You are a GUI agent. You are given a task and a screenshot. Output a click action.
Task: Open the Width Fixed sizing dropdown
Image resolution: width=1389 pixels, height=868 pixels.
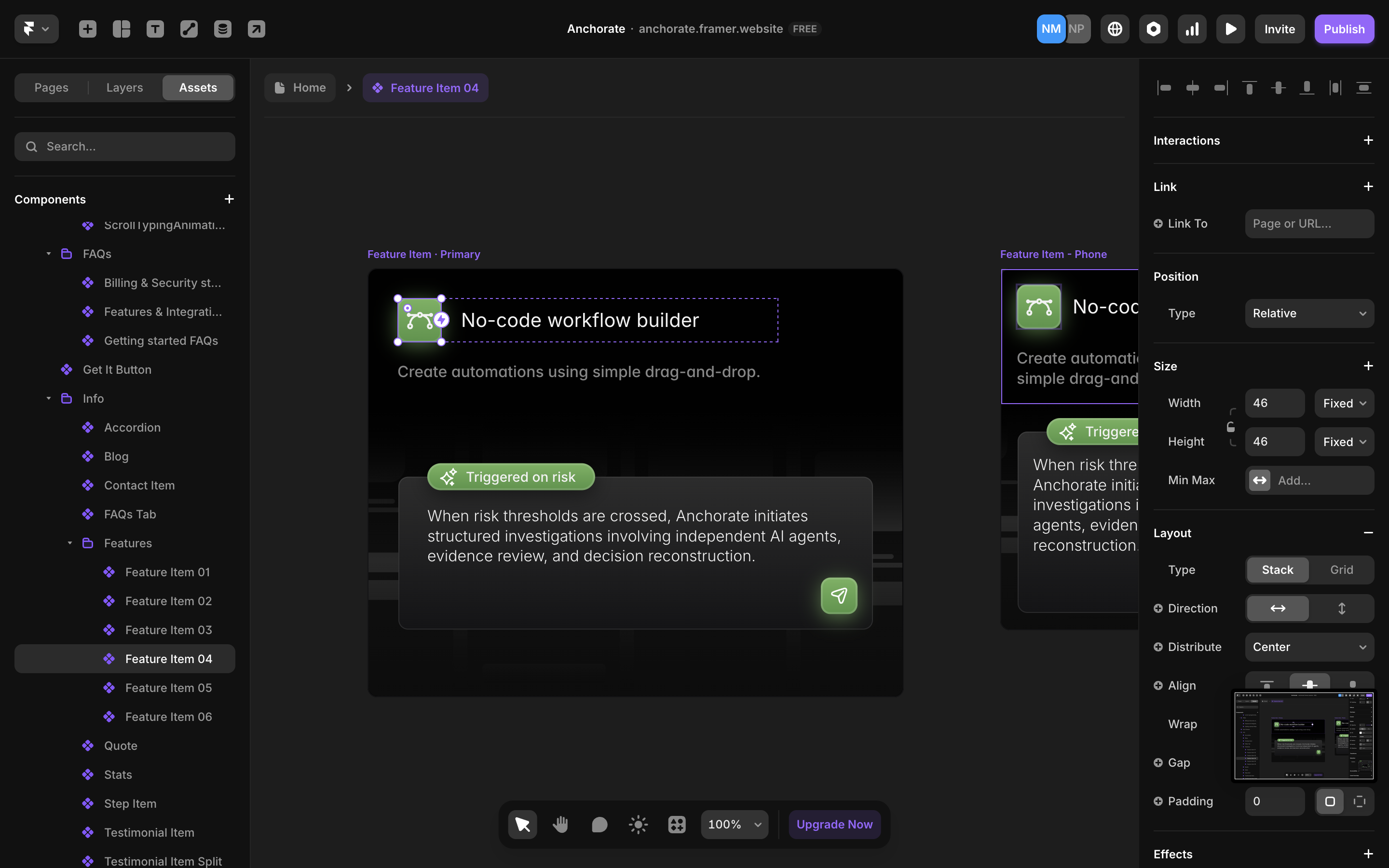(1343, 403)
